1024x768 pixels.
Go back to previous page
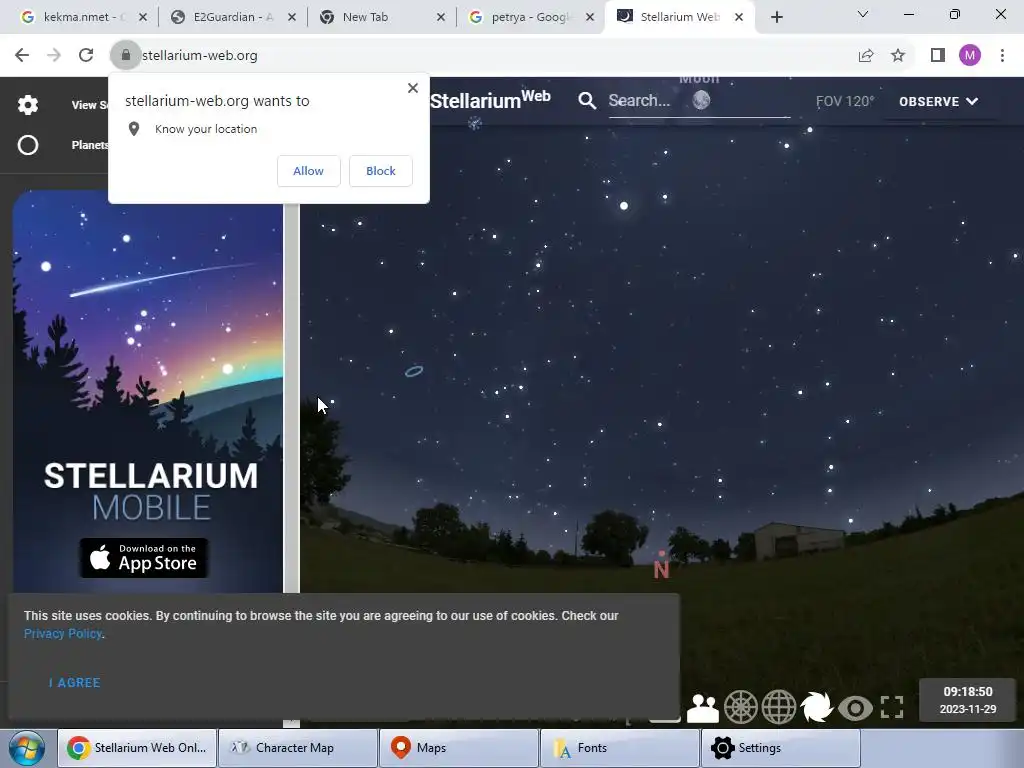point(22,56)
